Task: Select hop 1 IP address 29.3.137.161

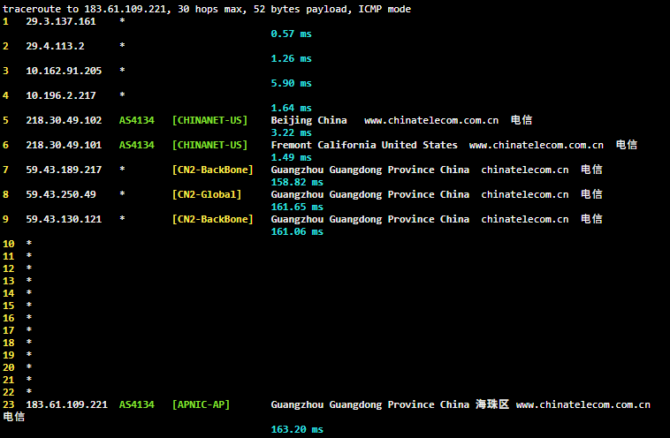Action: pos(61,21)
